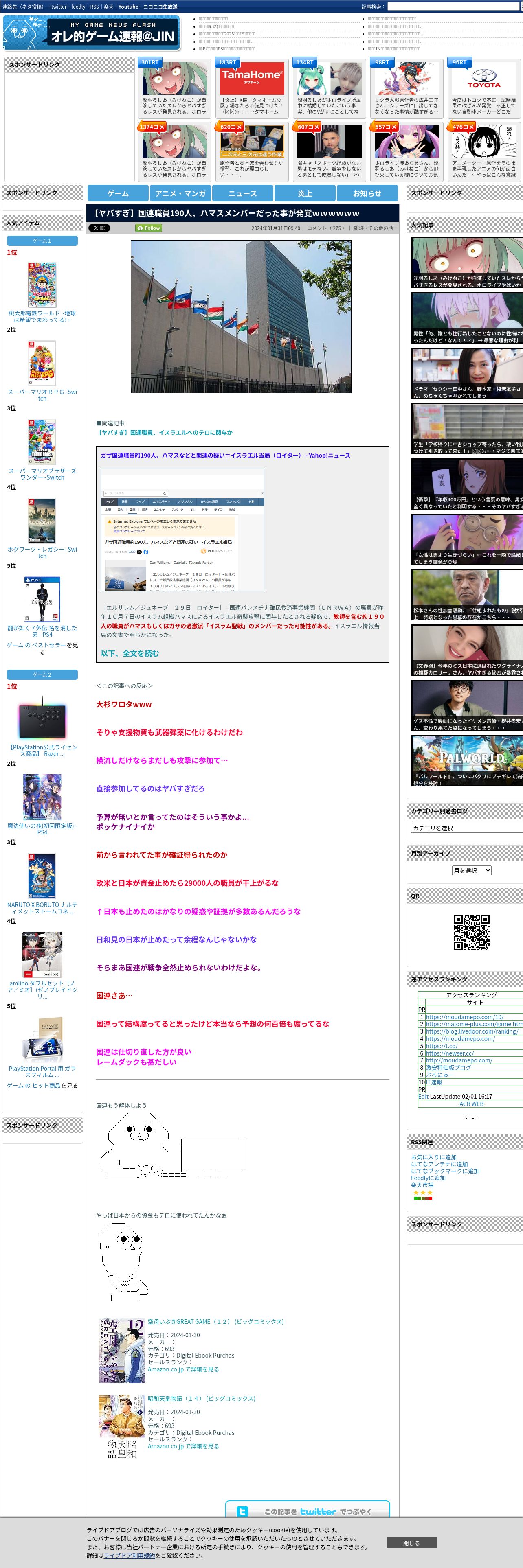Switch to the 炎上 category tab
523x1568 pixels.
point(305,193)
